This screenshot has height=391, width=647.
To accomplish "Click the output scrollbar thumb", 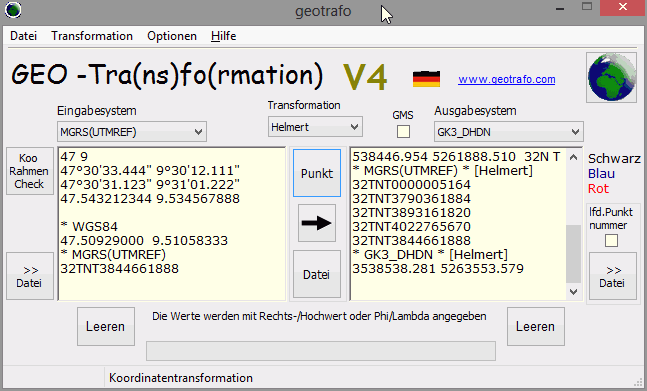I will click(x=573, y=254).
